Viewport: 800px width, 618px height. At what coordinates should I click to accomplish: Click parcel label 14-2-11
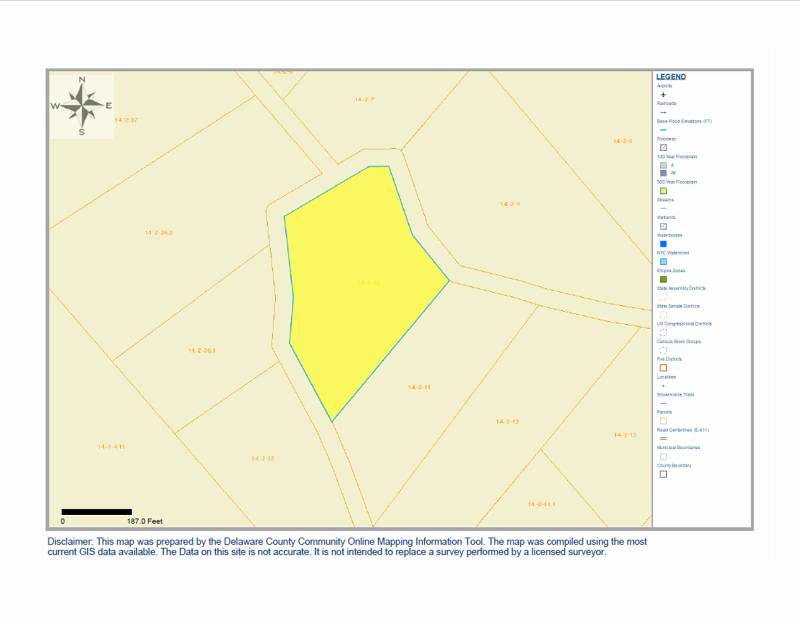pos(419,387)
